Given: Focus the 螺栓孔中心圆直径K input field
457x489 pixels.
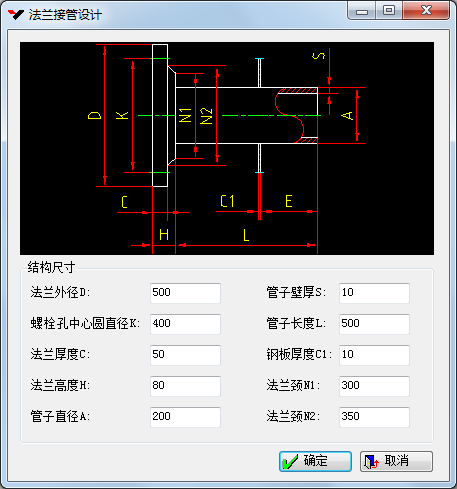Looking at the screenshot, I should (x=185, y=324).
